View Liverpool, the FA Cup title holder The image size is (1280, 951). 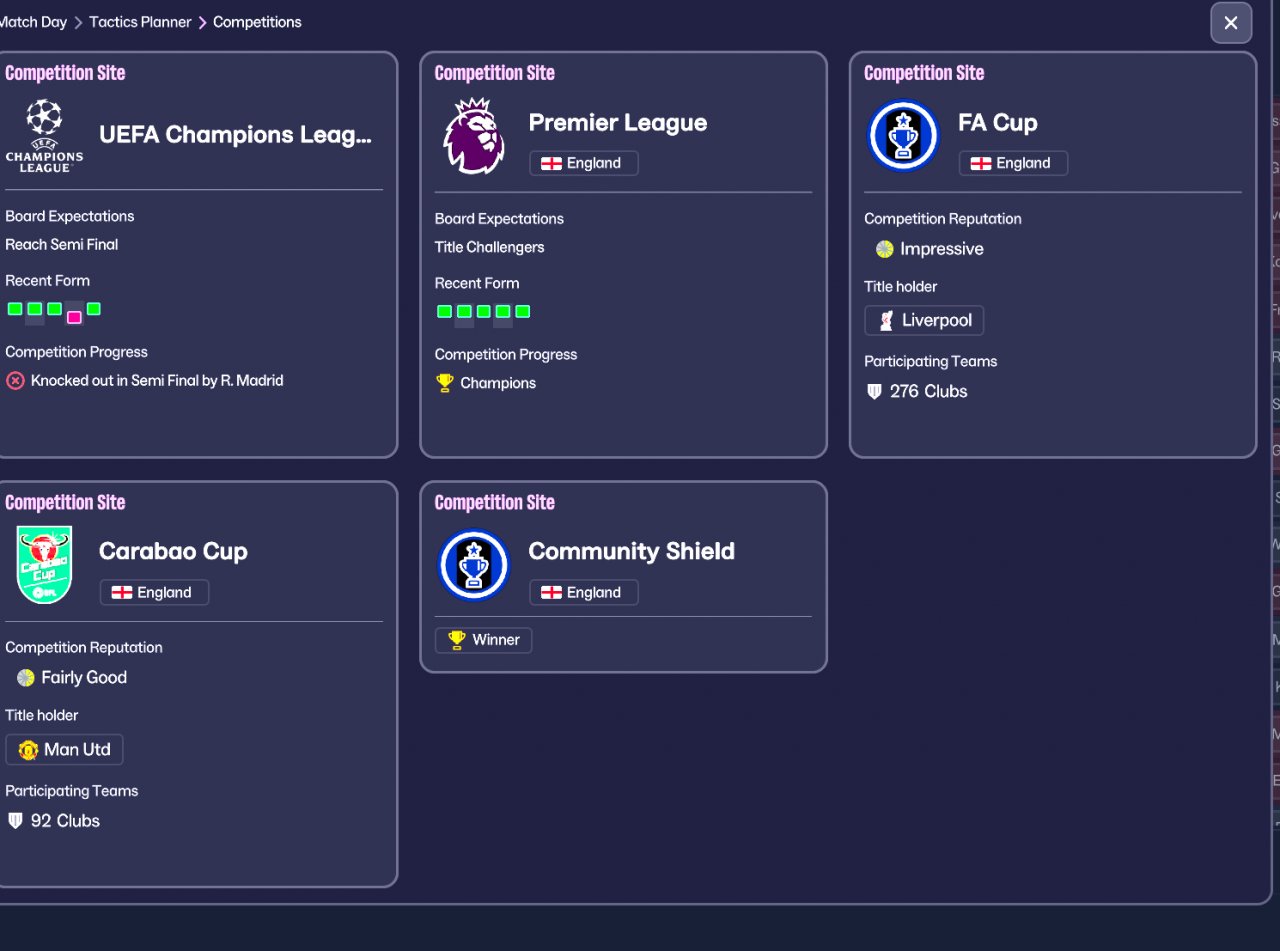click(x=924, y=321)
